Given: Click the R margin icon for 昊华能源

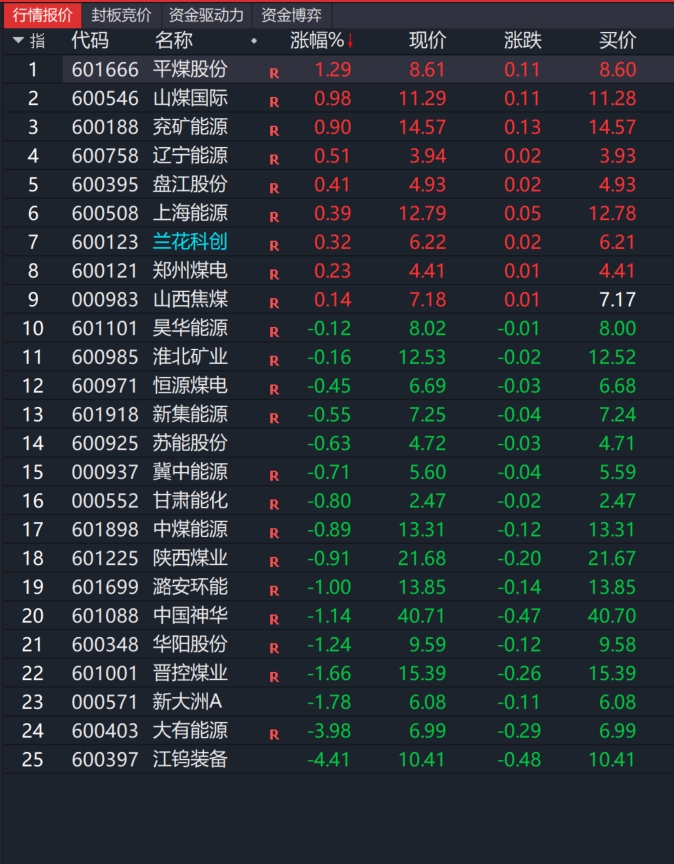Looking at the screenshot, I should tap(274, 332).
